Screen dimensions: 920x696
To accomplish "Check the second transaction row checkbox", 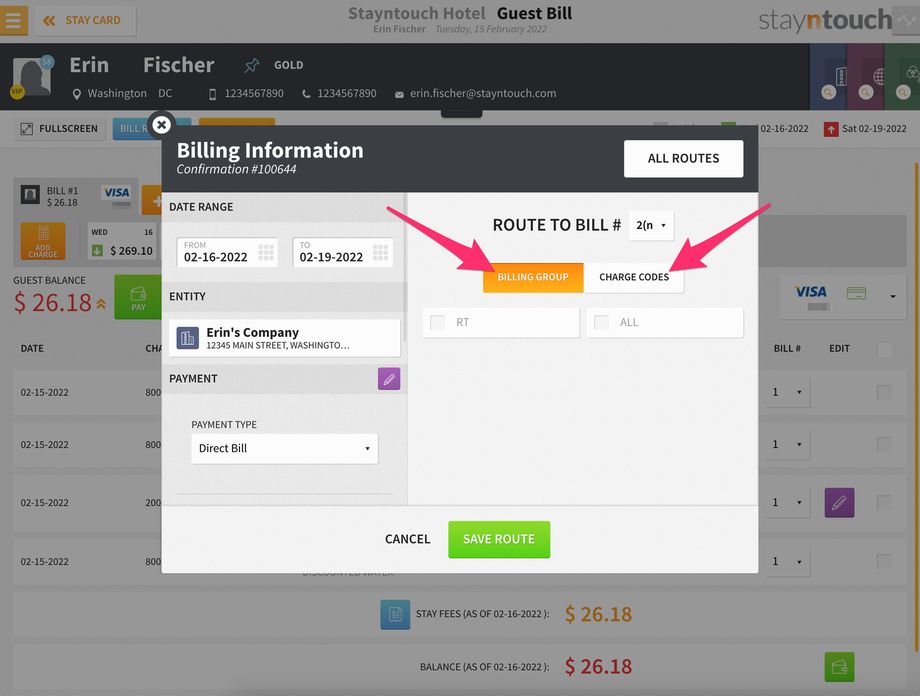I will tap(884, 444).
